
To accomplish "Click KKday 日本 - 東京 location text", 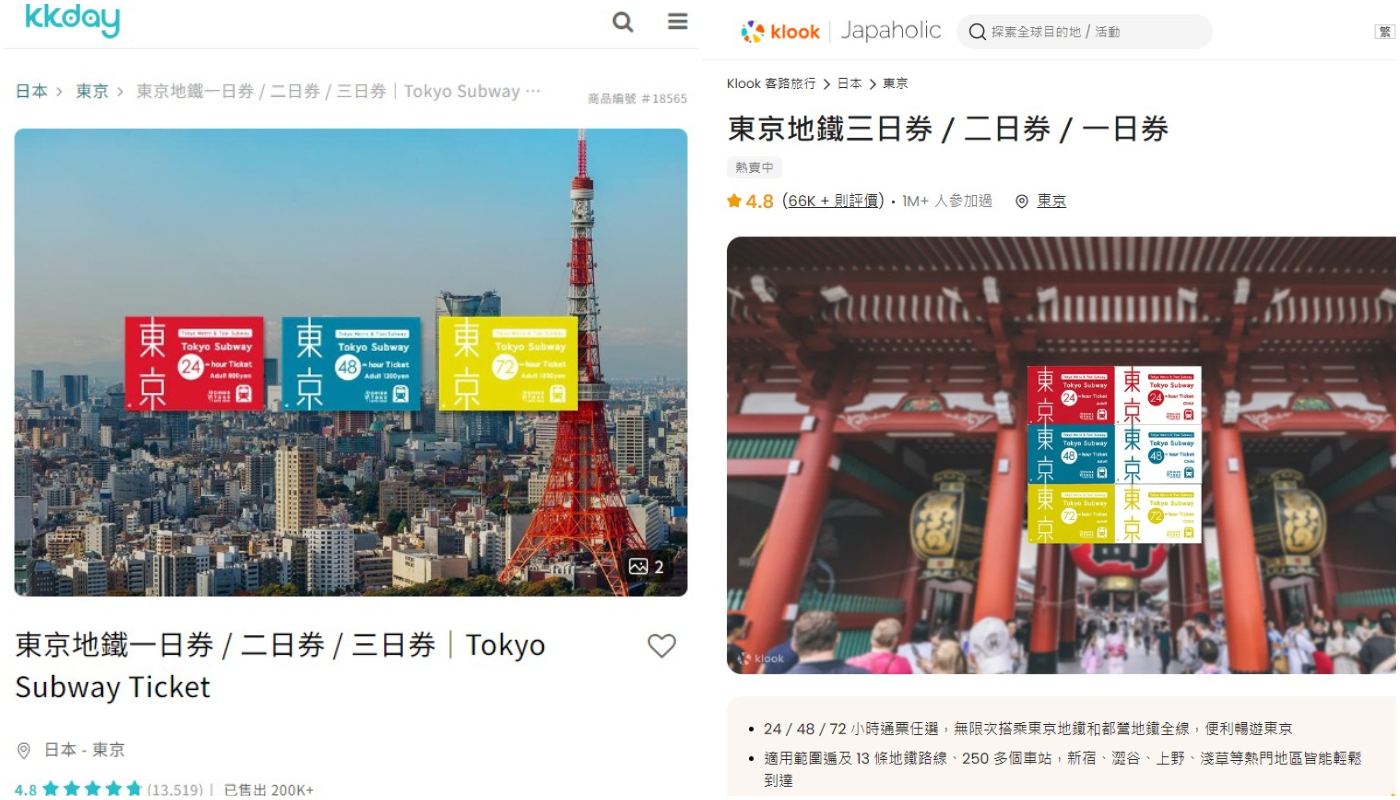I will [x=84, y=750].
